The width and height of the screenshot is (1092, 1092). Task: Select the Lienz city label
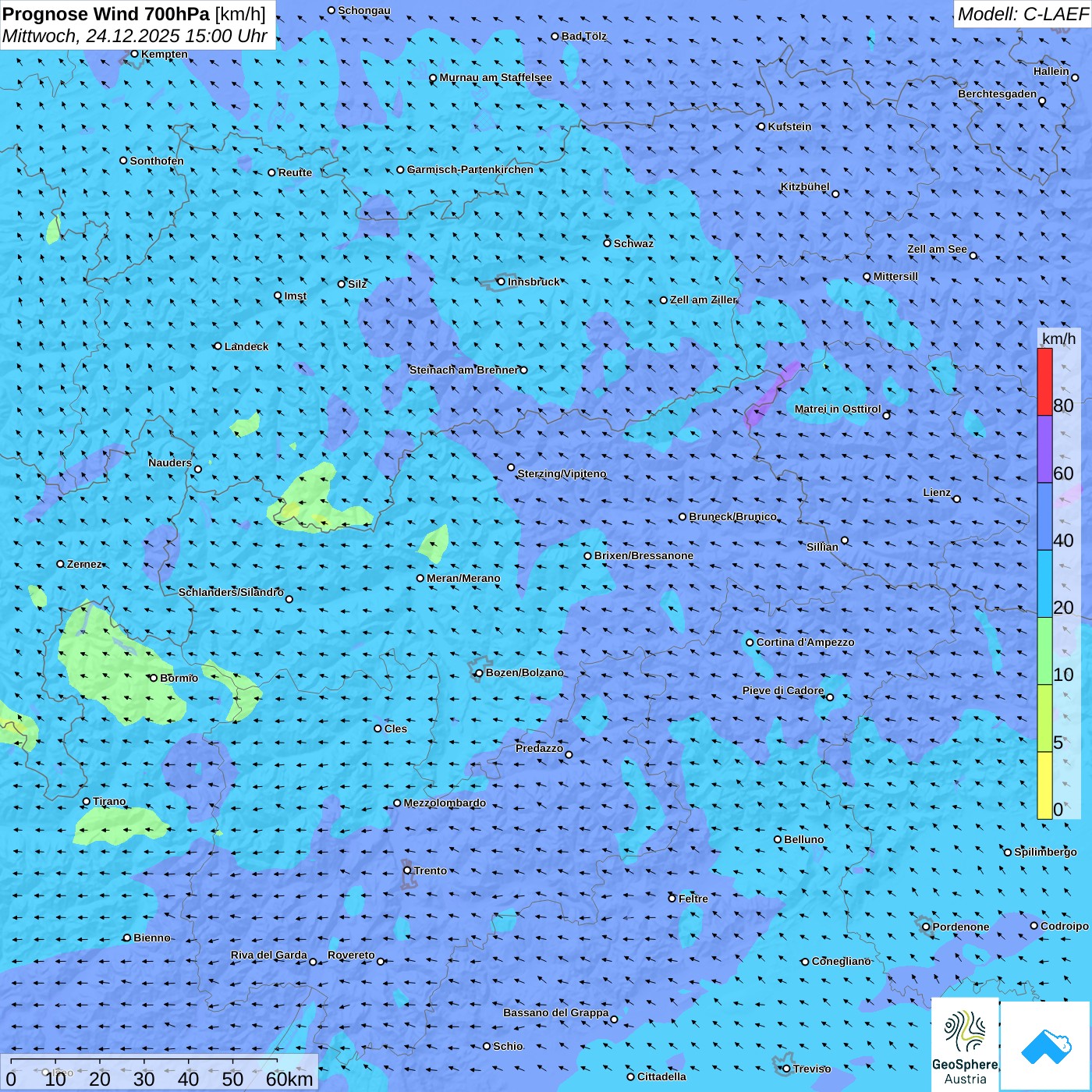tap(937, 492)
